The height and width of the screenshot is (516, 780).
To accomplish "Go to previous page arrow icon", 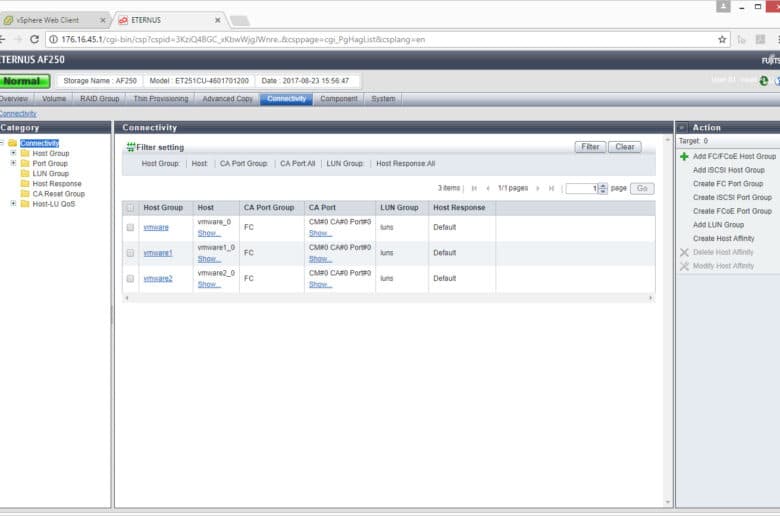I will pos(488,188).
